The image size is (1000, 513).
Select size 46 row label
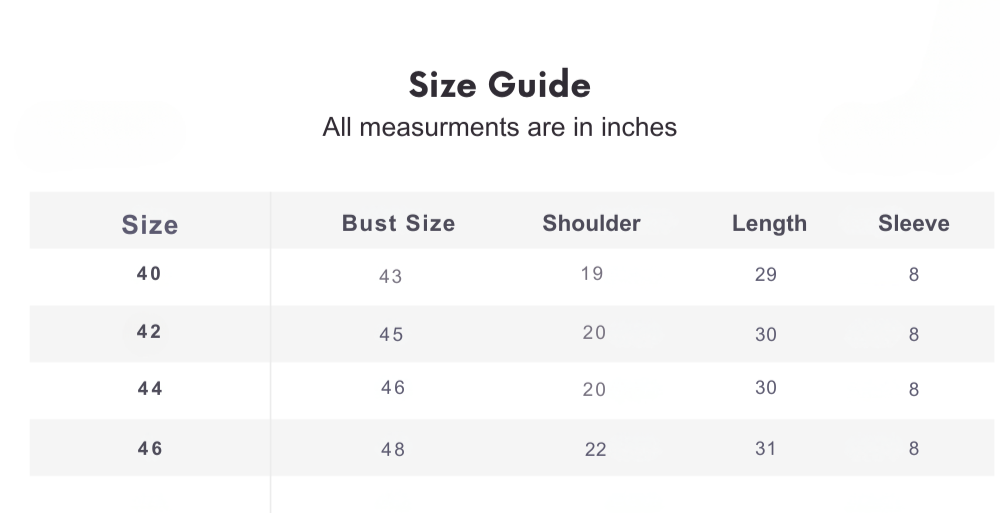[x=150, y=449]
